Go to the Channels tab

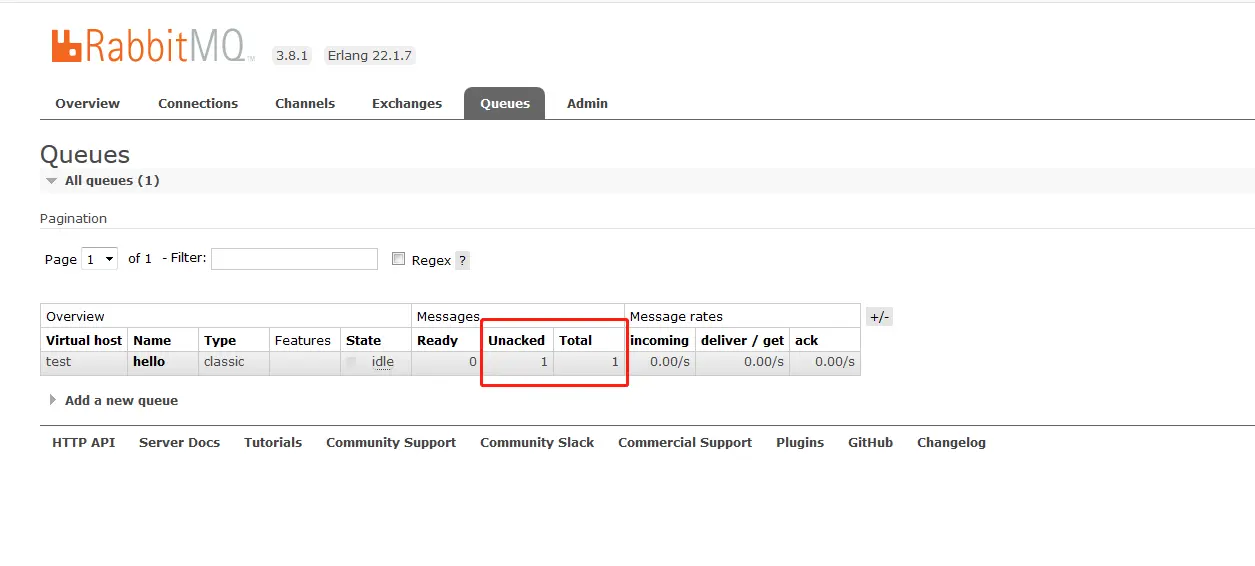tap(305, 103)
